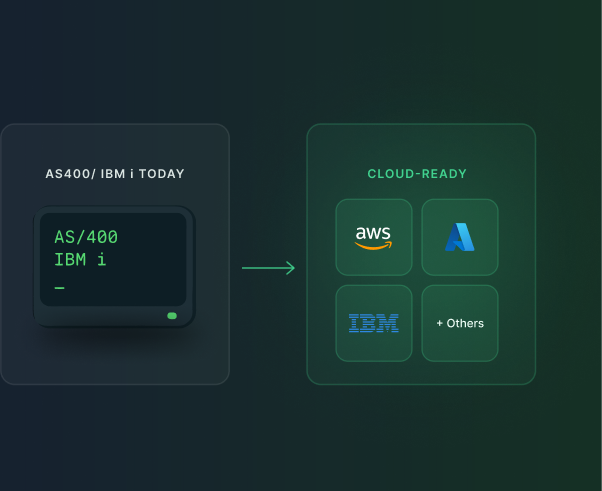Click the "AS/400" terminal text
The width and height of the screenshot is (602, 491).
coord(86,237)
